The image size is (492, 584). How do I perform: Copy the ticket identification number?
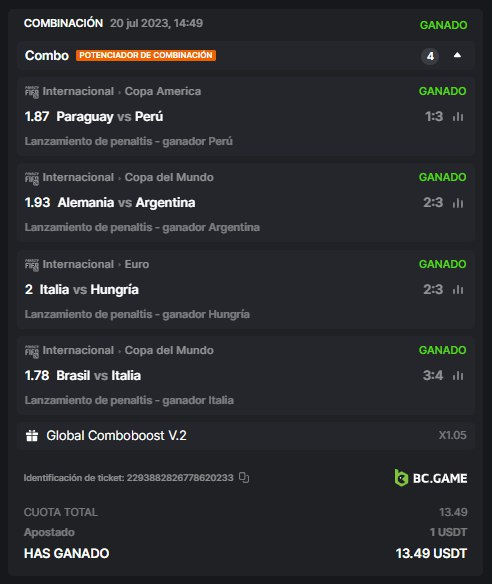click(x=244, y=477)
